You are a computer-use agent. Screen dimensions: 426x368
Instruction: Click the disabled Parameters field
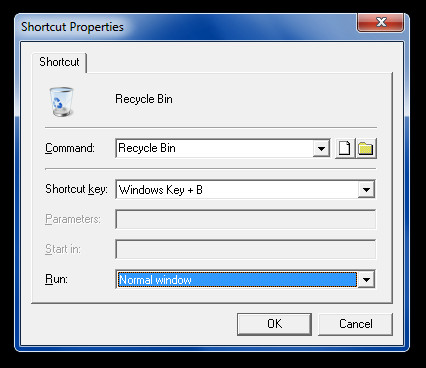click(x=246, y=219)
